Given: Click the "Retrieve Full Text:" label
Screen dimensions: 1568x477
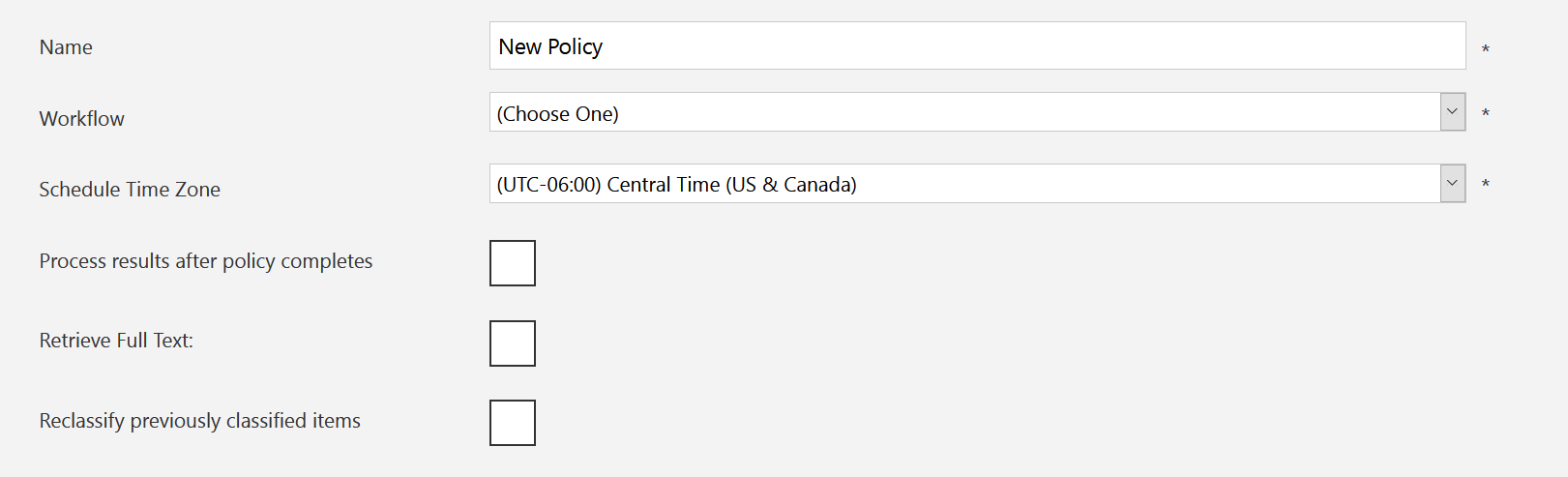Looking at the screenshot, I should click(x=116, y=341).
